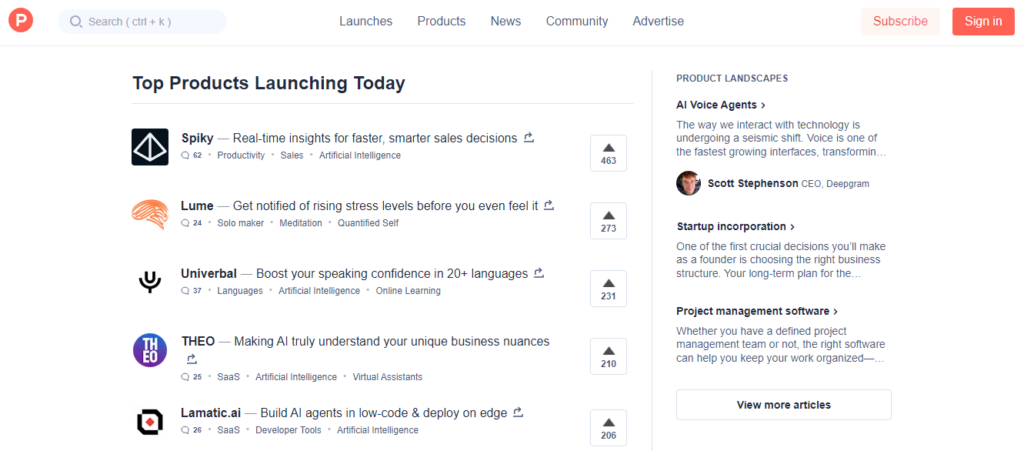Click the Sign in button
This screenshot has height=451, width=1024.
click(x=983, y=22)
